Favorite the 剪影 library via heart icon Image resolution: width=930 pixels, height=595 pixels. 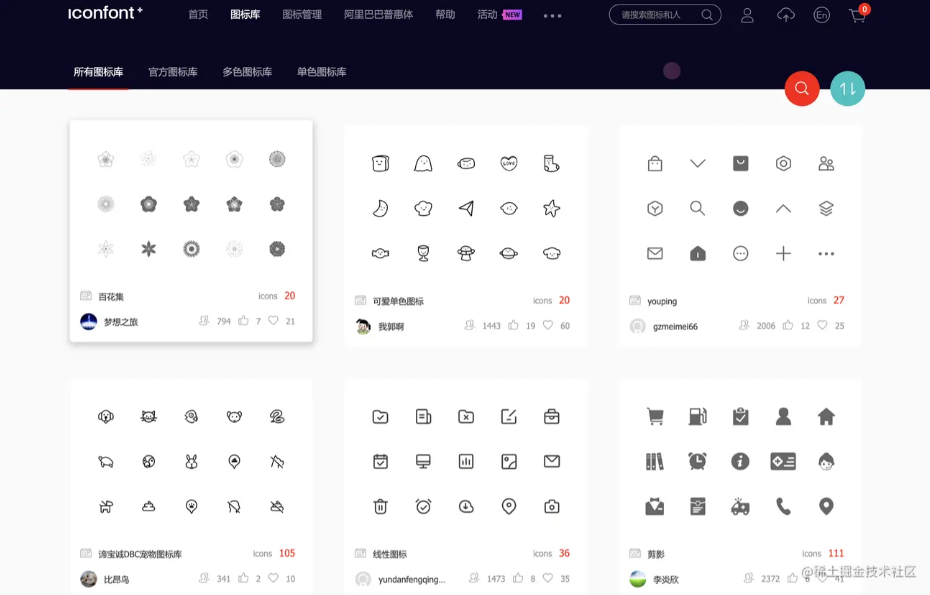point(823,577)
